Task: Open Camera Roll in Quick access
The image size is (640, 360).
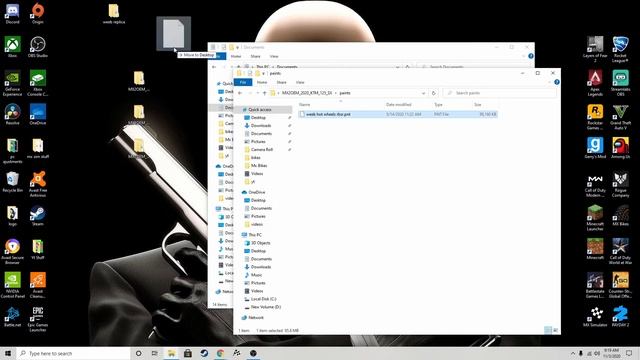Action: click(262, 150)
